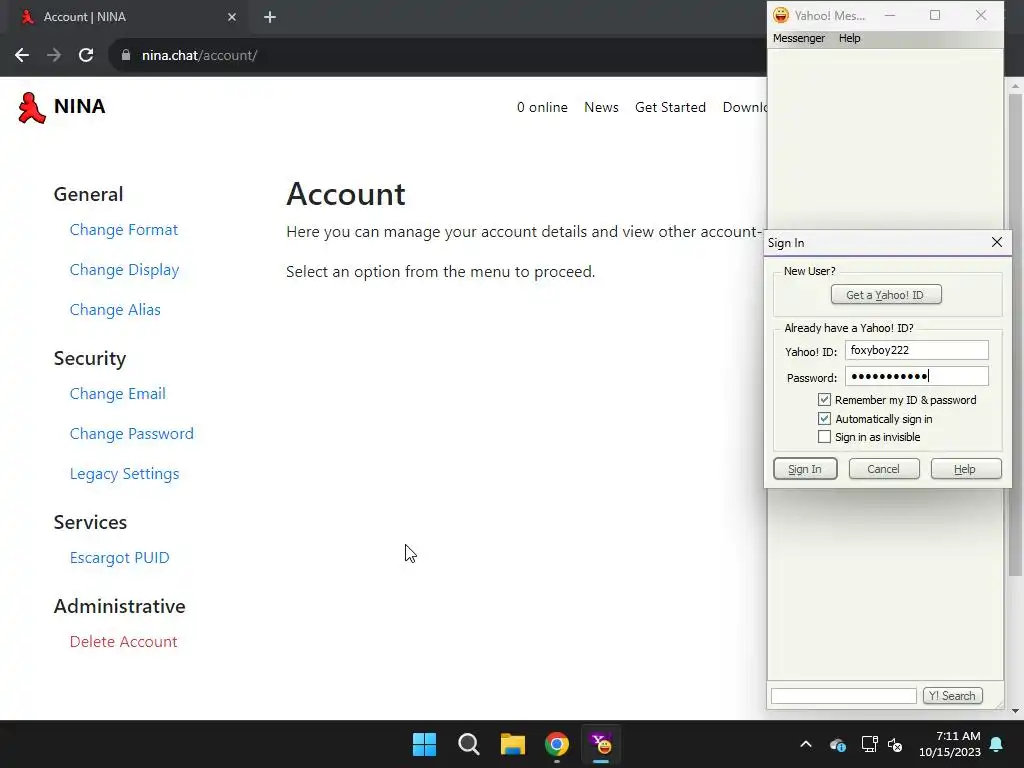1024x768 pixels.
Task: Open the Legacy Settings link
Action: (x=124, y=473)
